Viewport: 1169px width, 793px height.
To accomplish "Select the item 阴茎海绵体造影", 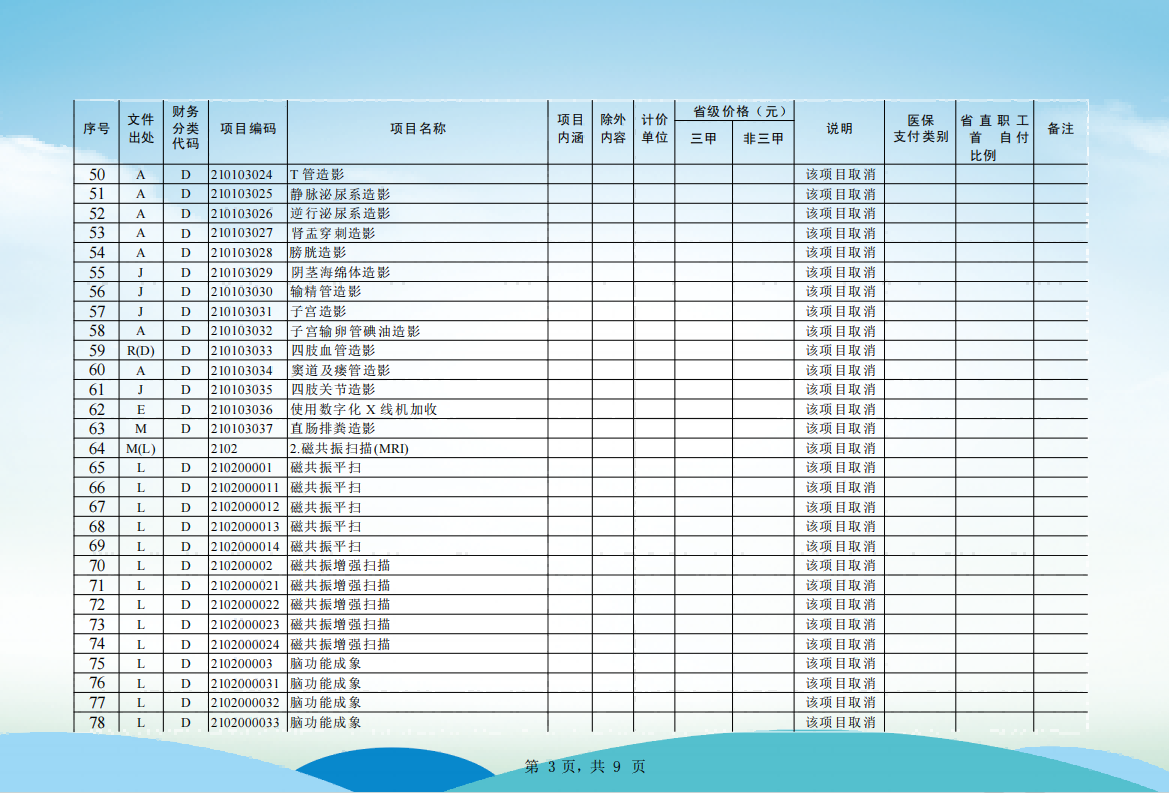I will pos(340,273).
